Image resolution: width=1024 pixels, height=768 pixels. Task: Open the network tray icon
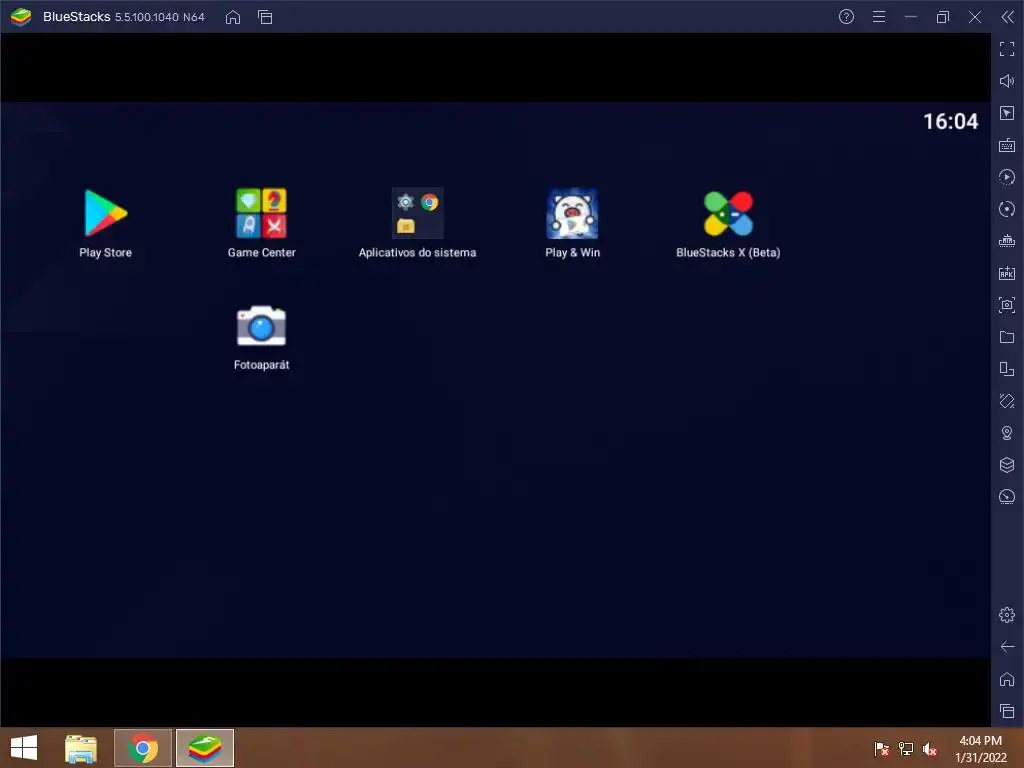(906, 749)
